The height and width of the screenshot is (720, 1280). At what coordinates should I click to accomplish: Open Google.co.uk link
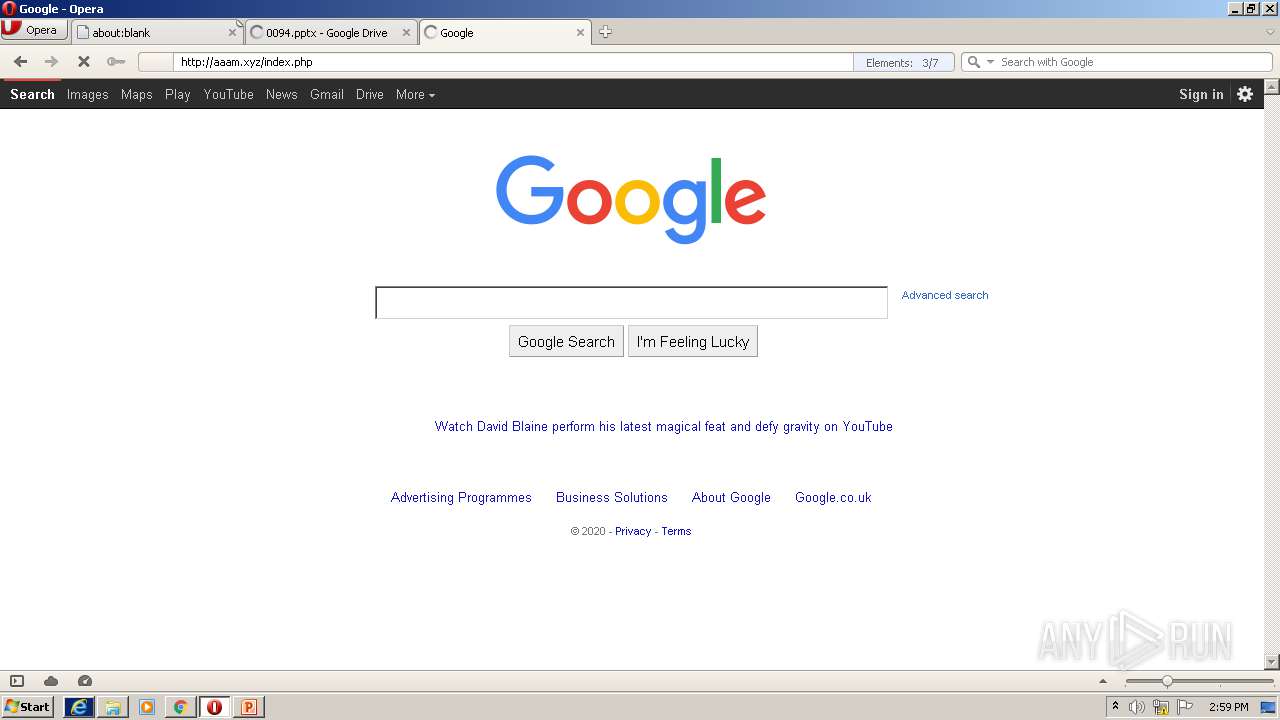point(833,497)
